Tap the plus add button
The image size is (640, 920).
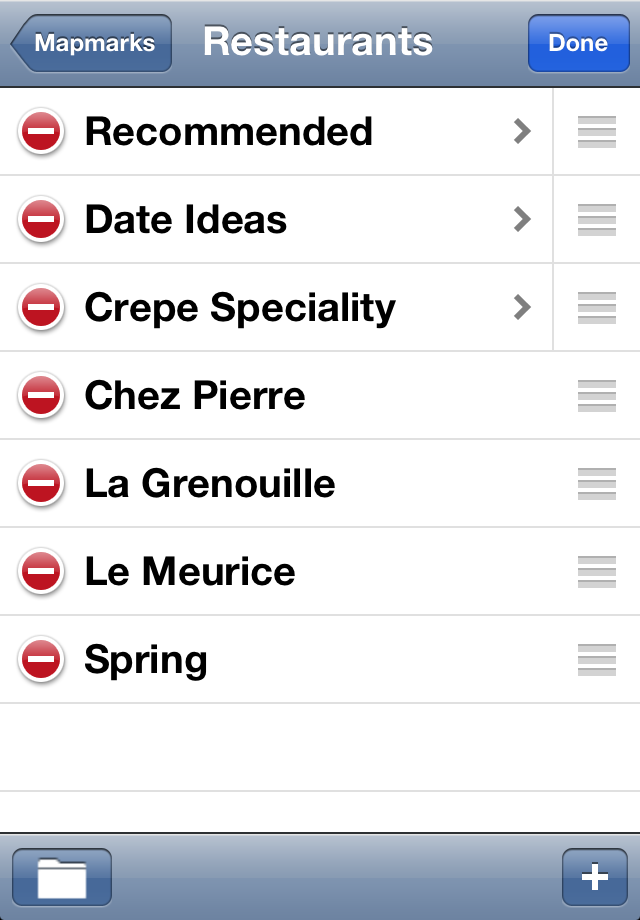tap(595, 877)
